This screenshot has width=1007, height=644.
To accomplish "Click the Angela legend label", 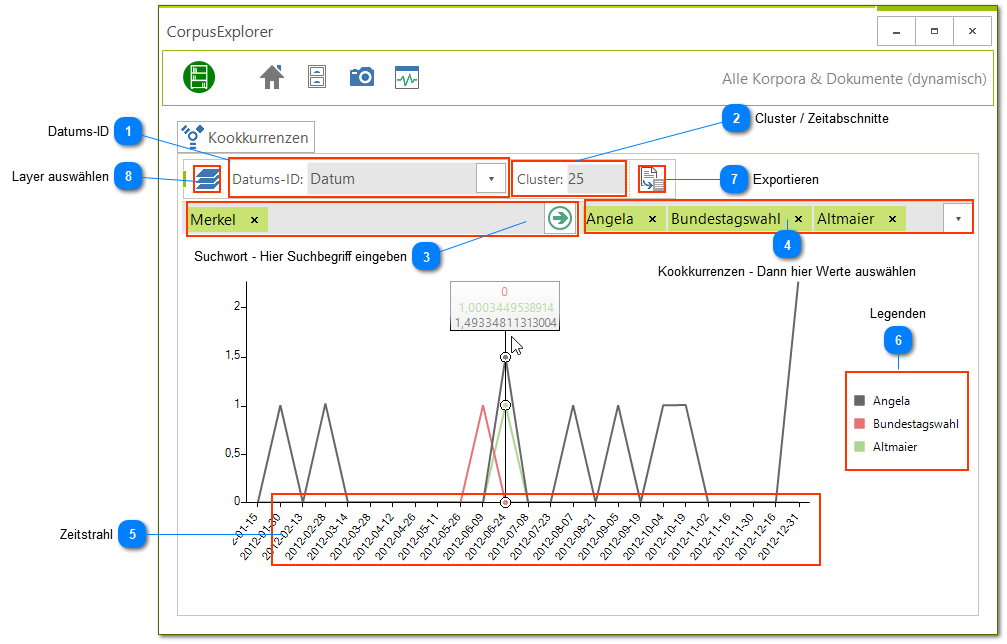I will click(891, 401).
